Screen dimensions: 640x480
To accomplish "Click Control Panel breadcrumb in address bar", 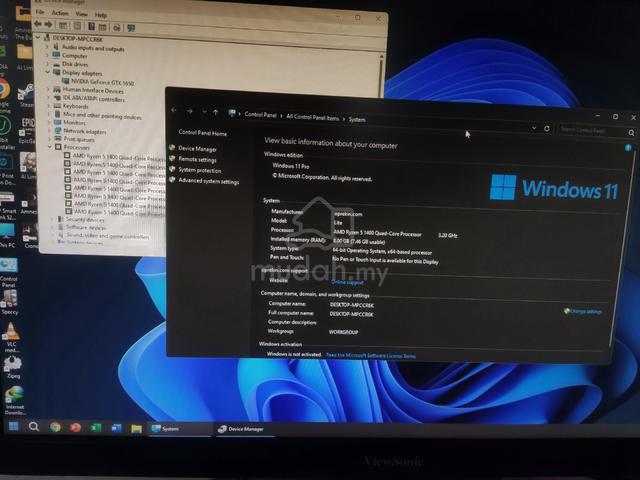I will point(260,115).
